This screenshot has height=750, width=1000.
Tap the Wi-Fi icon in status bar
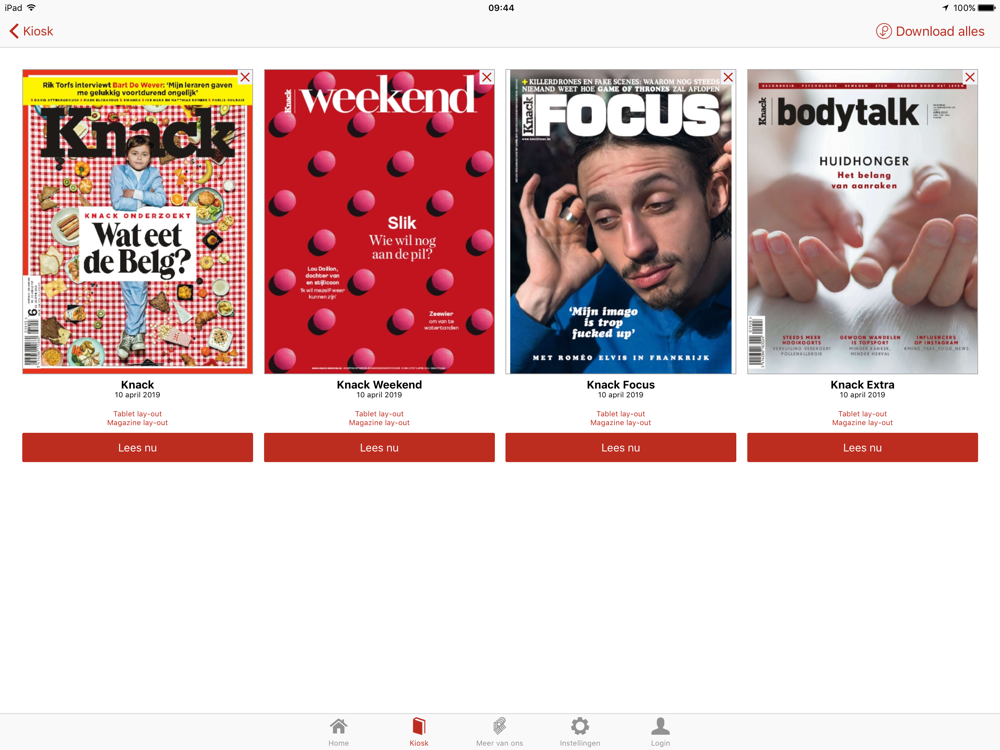tap(31, 8)
